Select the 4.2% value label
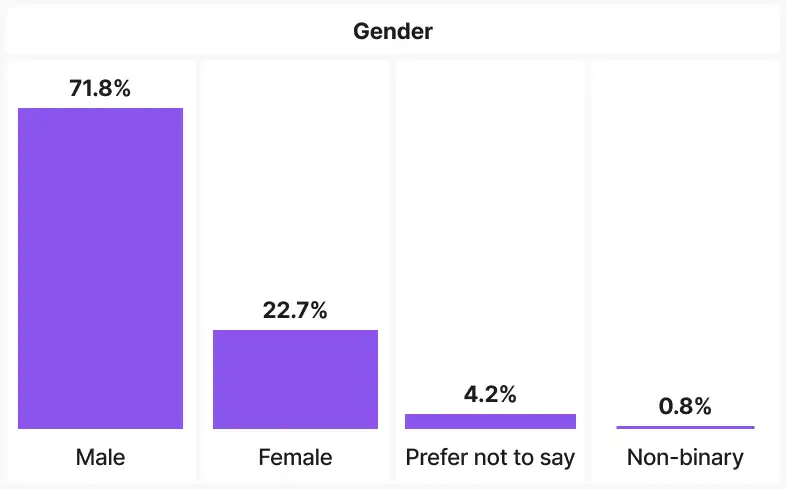Image resolution: width=786 pixels, height=489 pixels. tap(490, 394)
